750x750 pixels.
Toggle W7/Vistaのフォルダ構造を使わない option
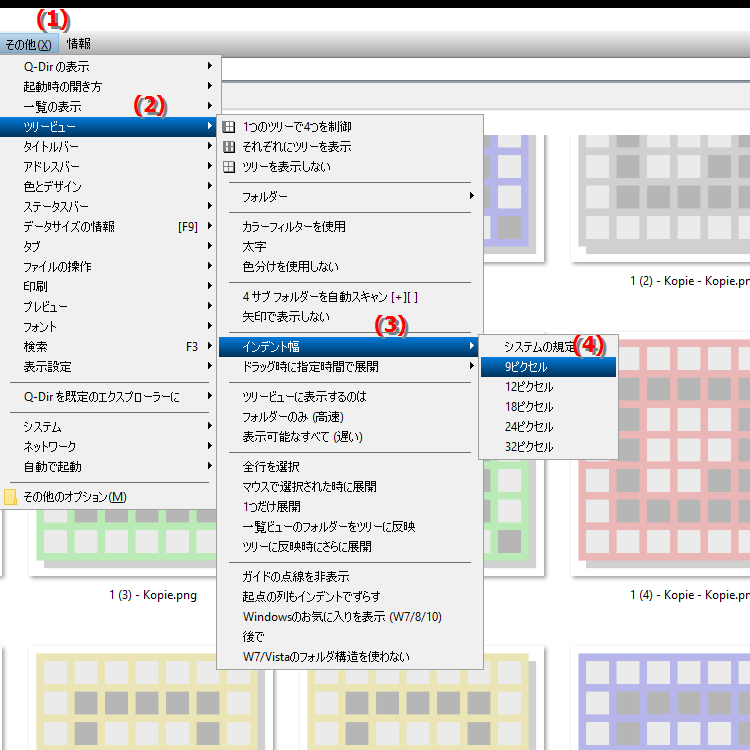point(350,657)
